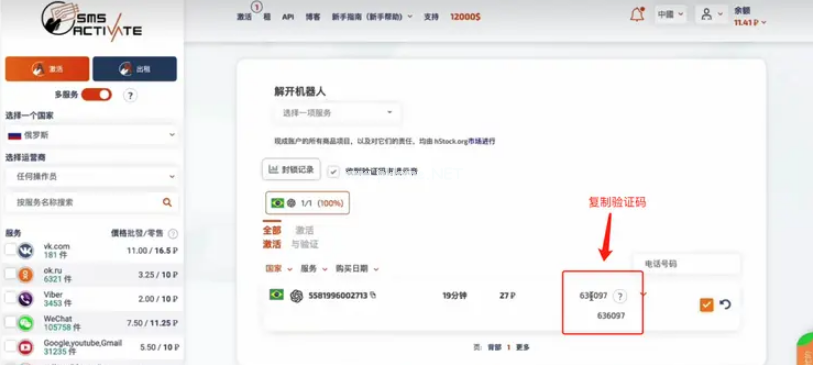Uncheck the orange checkbox on activation row
This screenshot has width=813, height=365.
tap(706, 305)
